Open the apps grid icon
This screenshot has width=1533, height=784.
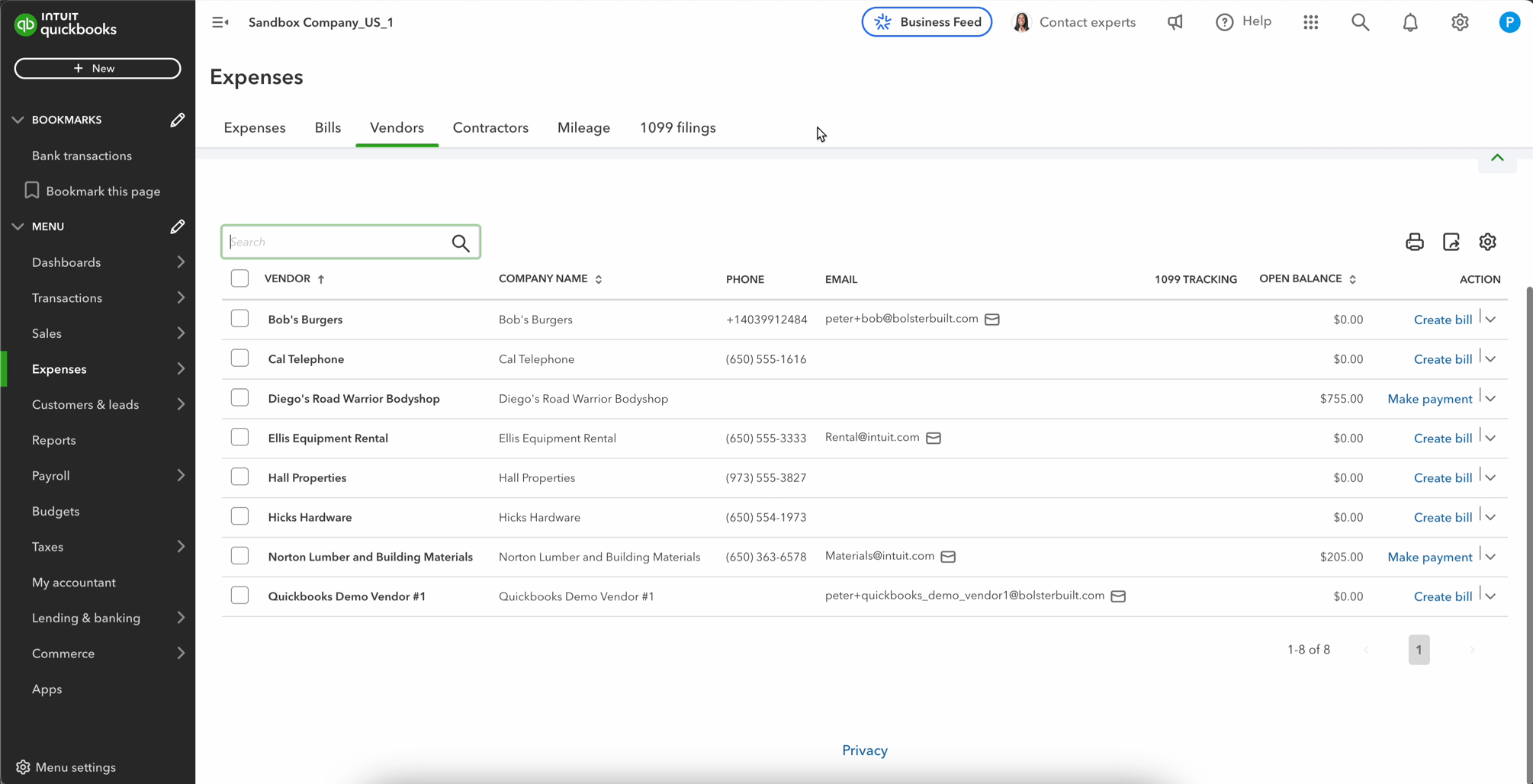click(1311, 22)
